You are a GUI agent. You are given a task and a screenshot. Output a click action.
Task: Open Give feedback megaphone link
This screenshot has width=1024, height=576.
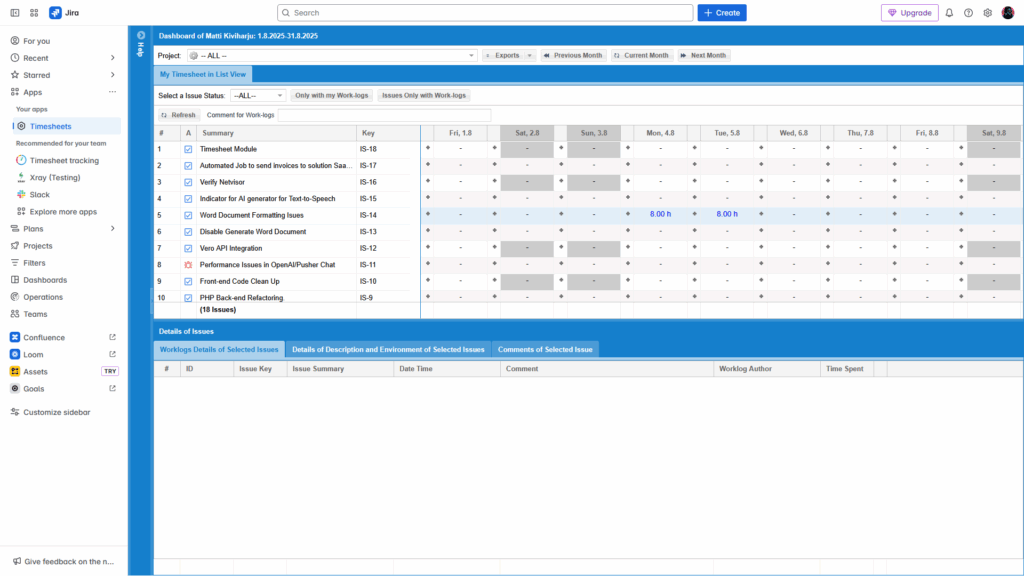point(63,561)
